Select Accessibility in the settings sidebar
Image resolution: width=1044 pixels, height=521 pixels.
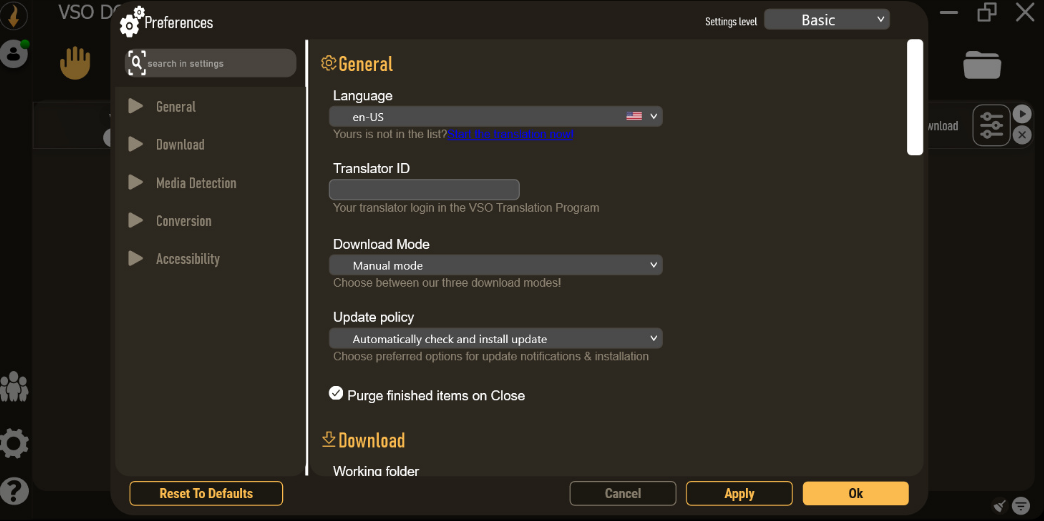point(188,259)
